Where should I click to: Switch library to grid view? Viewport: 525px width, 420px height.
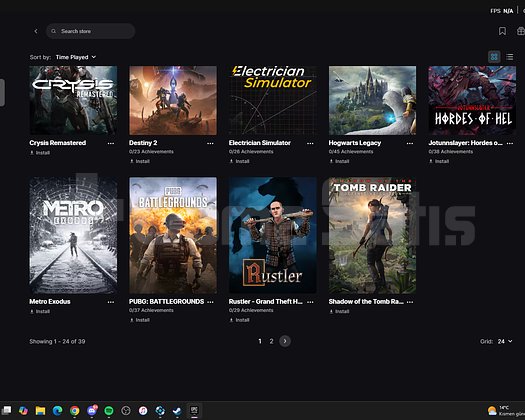coord(494,57)
